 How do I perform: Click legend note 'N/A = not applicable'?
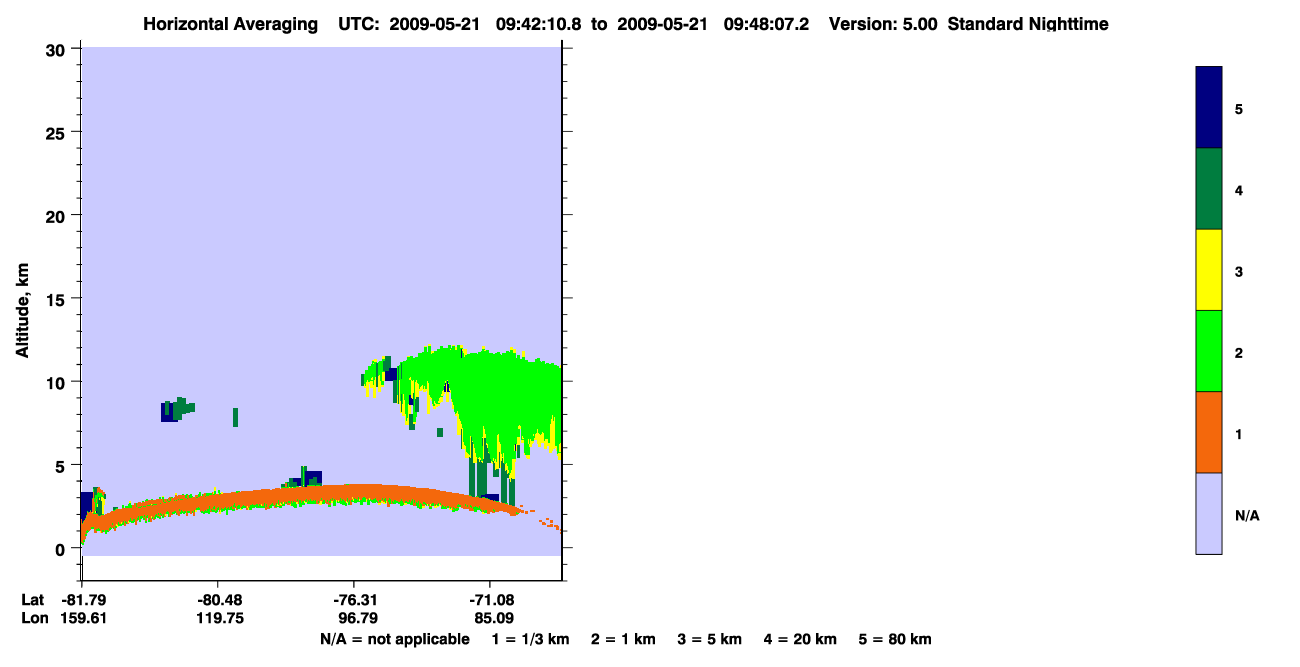(x=394, y=639)
